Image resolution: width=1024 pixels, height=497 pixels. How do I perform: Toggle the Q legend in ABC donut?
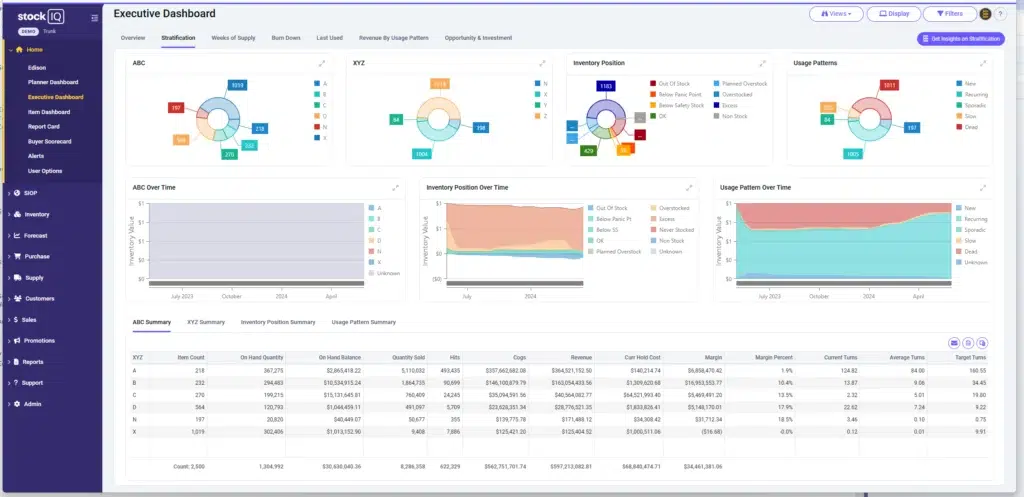[x=321, y=116]
